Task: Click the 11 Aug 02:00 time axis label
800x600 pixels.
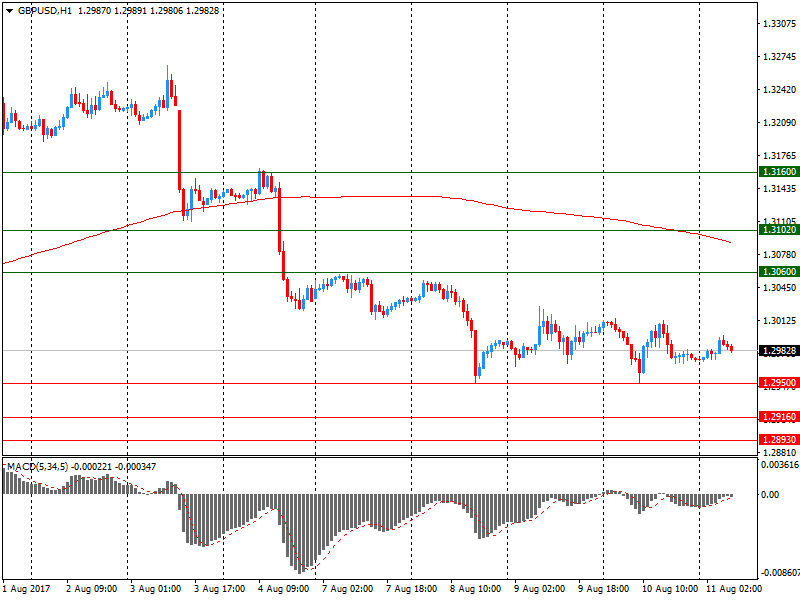Action: (734, 589)
